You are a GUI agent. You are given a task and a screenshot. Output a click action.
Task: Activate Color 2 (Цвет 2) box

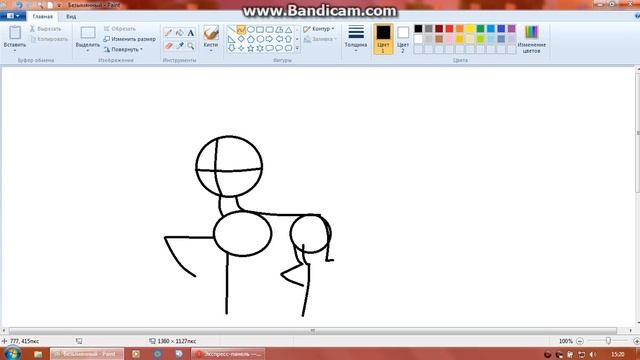pos(403,39)
